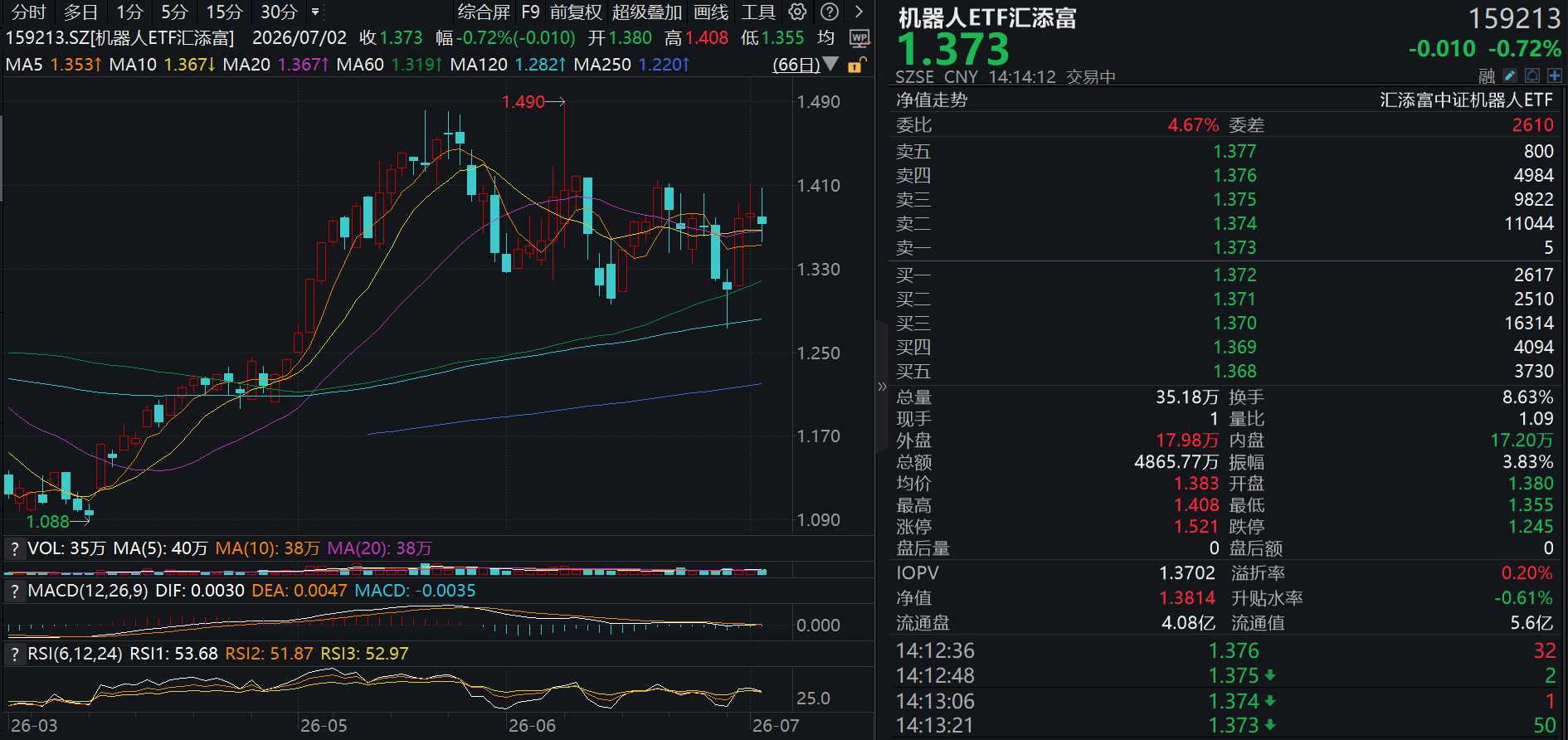Expand more toolbar options chevron
This screenshot has width=1568, height=740.
click(859, 12)
